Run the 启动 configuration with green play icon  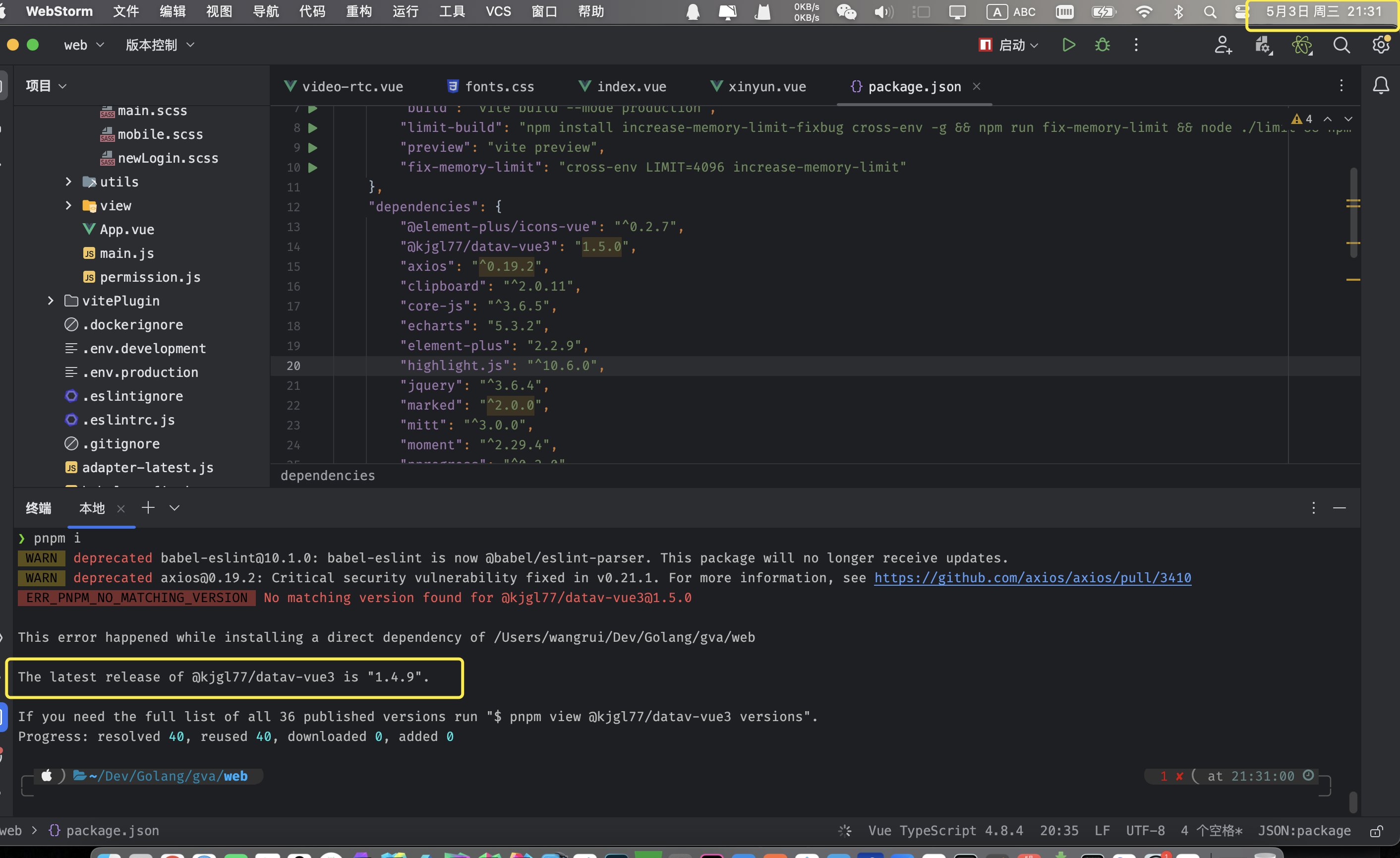(x=1068, y=45)
